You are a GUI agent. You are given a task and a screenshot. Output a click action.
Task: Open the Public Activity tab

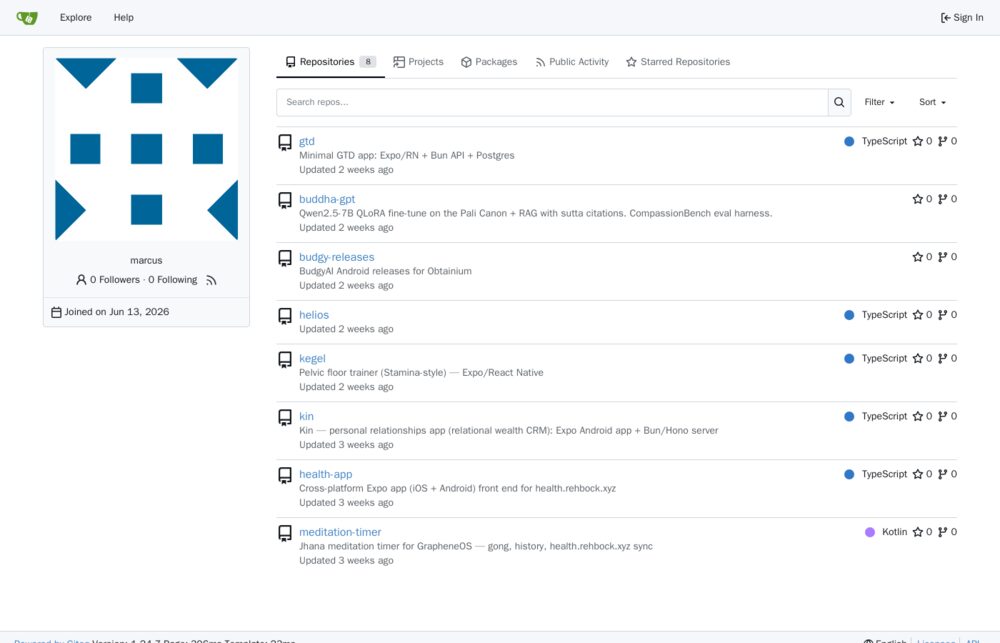coord(572,62)
